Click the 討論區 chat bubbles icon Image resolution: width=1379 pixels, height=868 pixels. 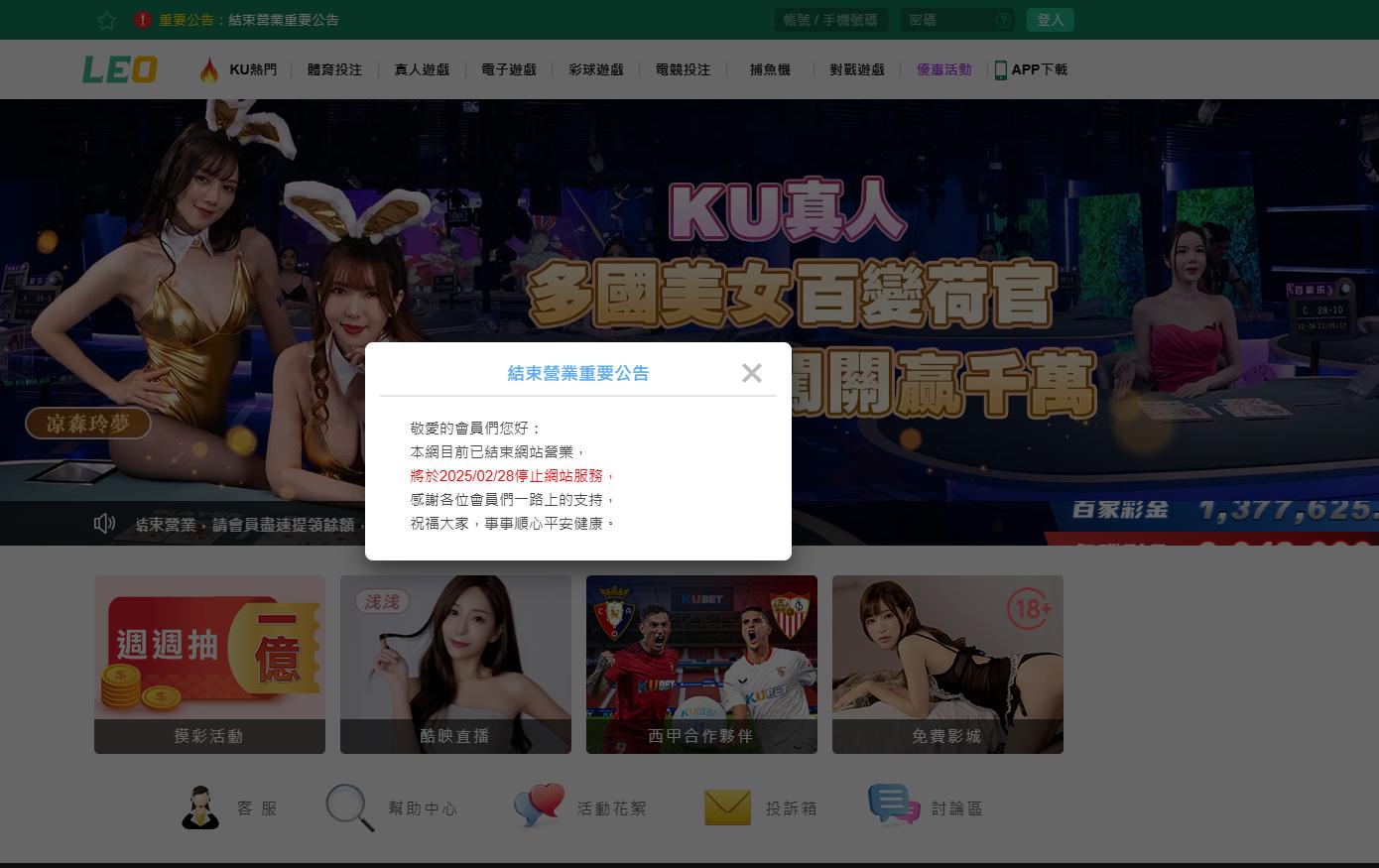(894, 806)
